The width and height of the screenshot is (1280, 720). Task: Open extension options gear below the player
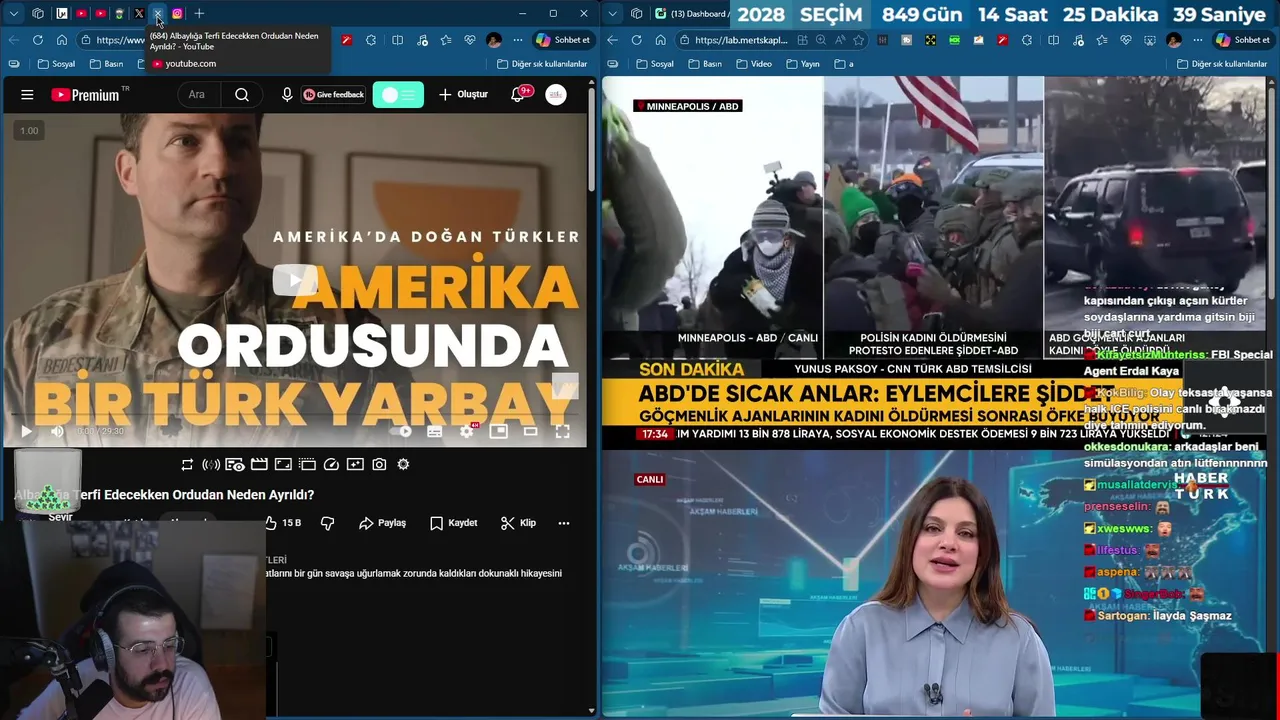[x=403, y=464]
